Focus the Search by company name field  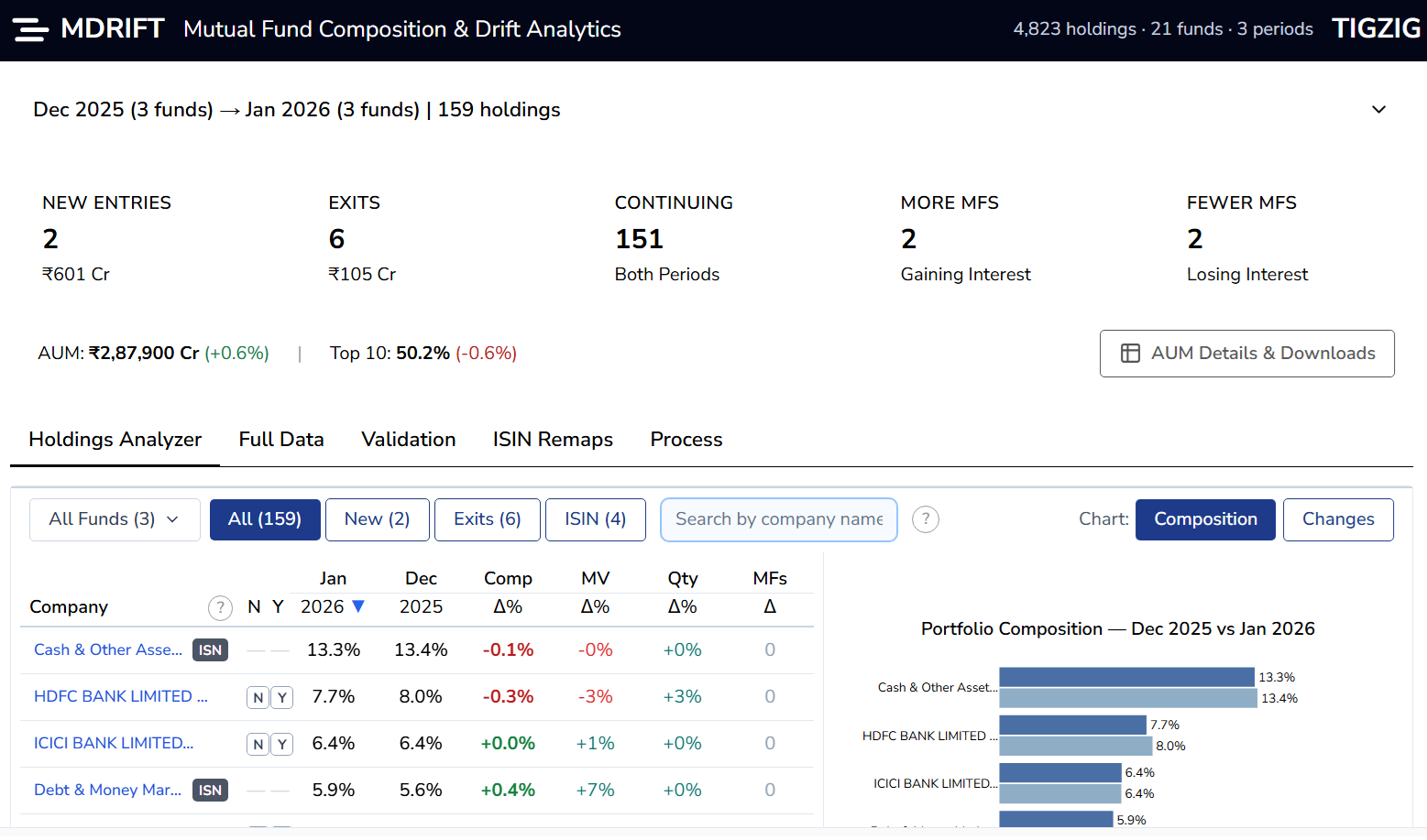pyautogui.click(x=778, y=519)
